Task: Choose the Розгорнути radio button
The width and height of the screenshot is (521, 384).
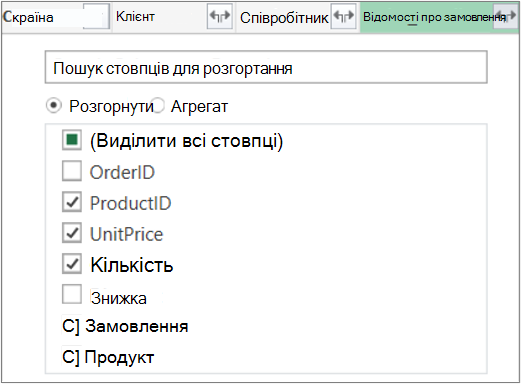Action: click(x=53, y=106)
